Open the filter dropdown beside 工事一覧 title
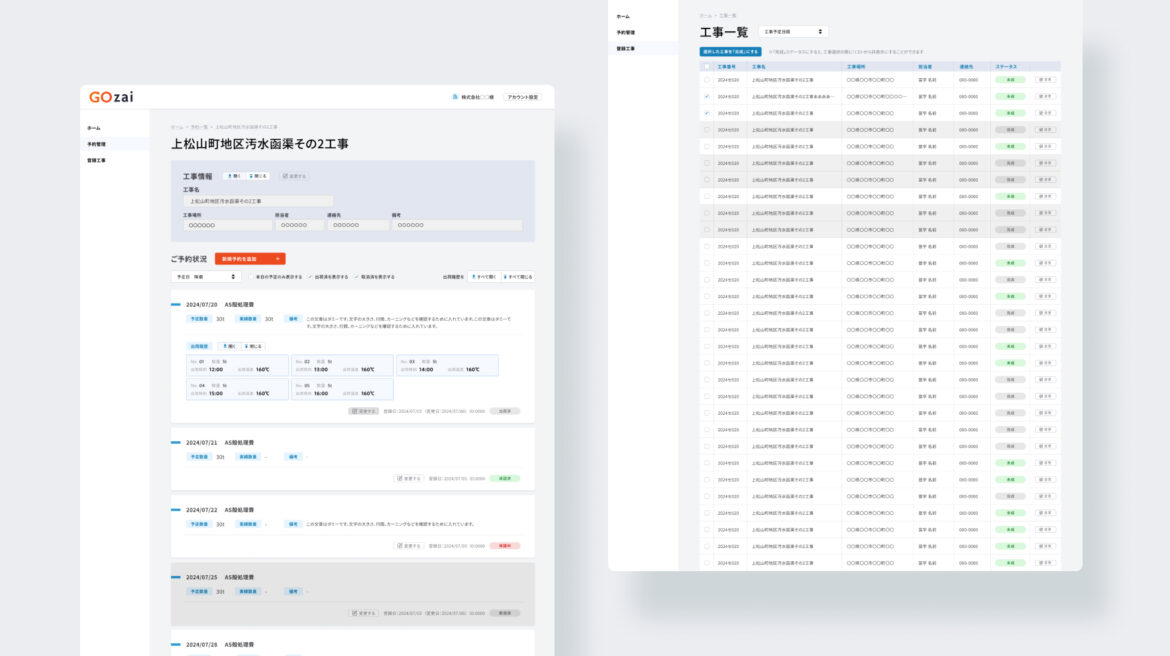Viewport: 1170px width, 656px height. click(793, 32)
